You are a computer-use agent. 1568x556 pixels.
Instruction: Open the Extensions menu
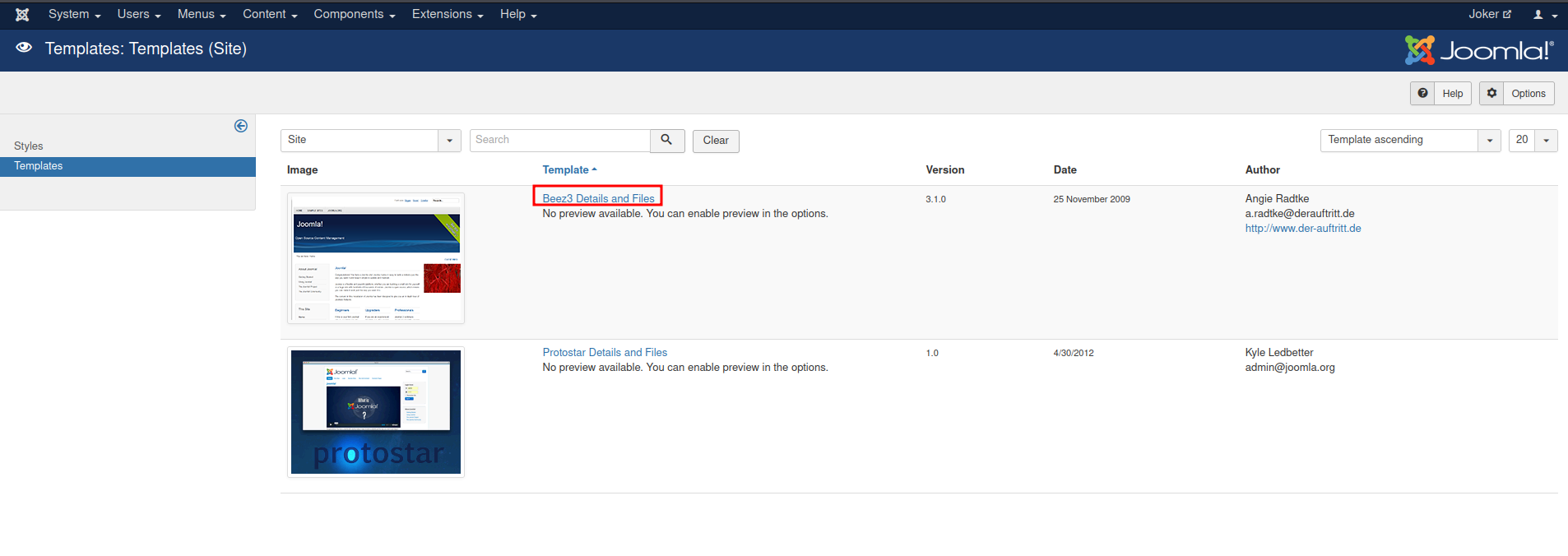pos(448,14)
